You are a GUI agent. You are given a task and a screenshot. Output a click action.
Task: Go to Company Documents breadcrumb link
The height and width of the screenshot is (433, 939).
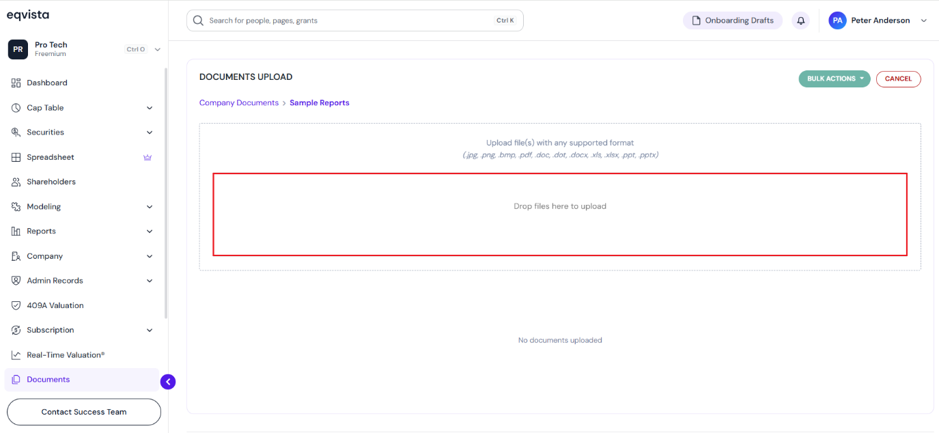[239, 103]
